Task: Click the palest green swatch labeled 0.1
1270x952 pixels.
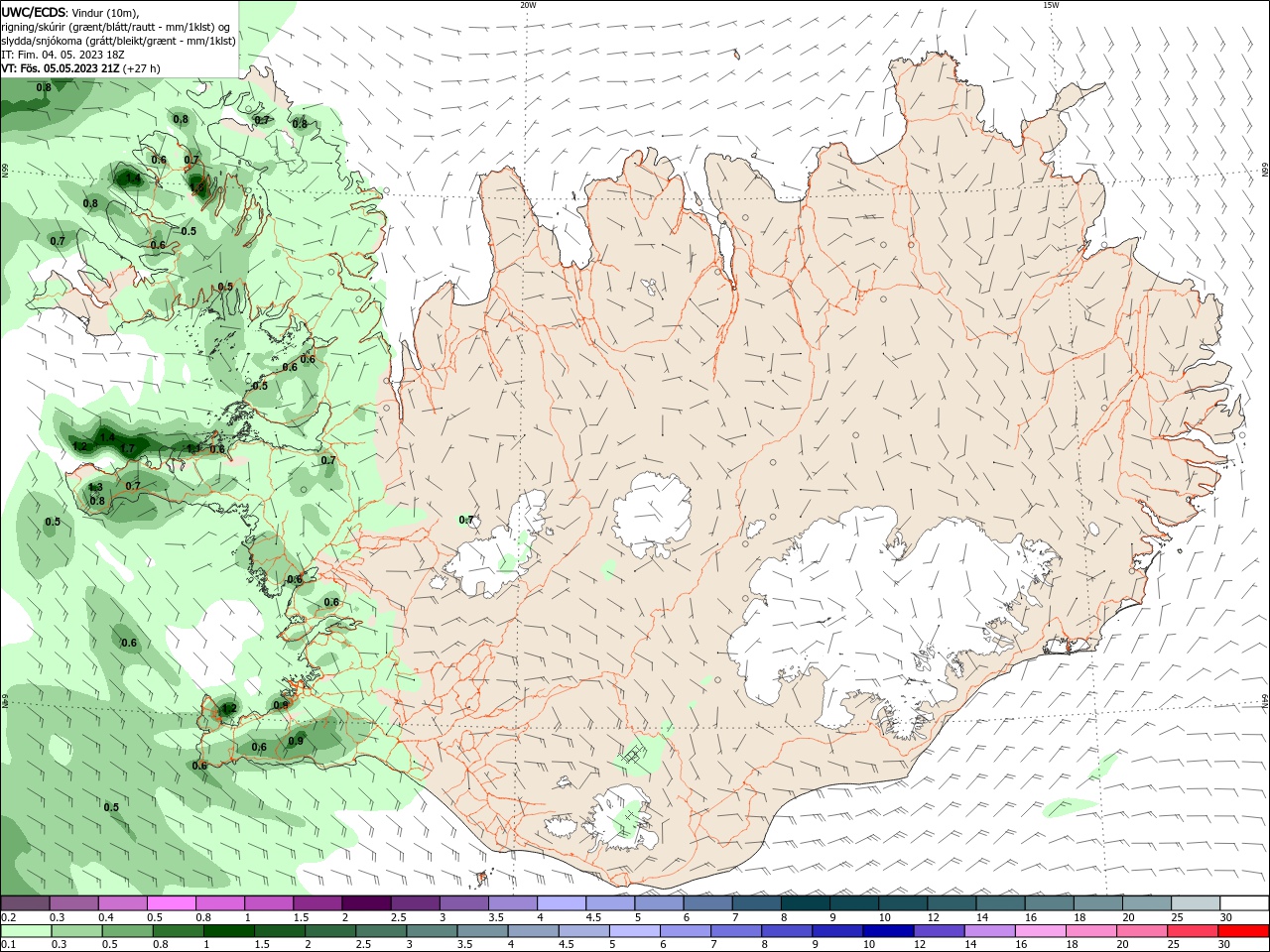Action: (x=26, y=931)
